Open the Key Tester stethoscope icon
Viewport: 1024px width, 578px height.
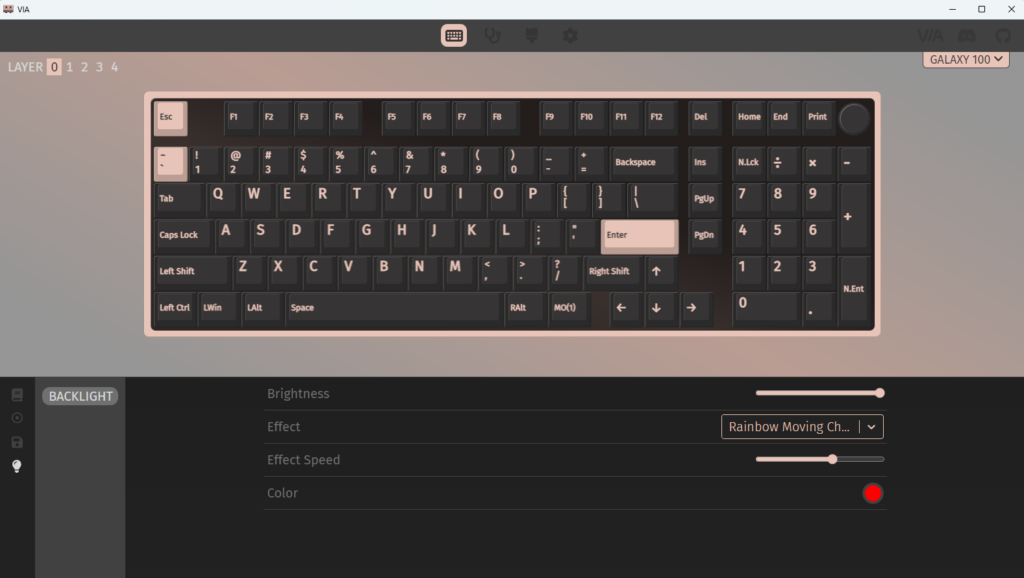point(492,36)
